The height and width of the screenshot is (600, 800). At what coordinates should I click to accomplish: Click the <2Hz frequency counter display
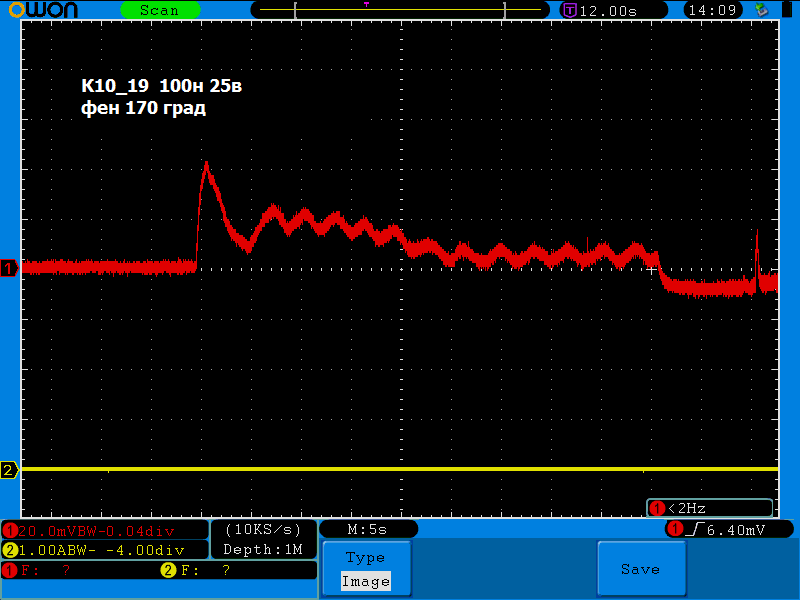point(709,508)
